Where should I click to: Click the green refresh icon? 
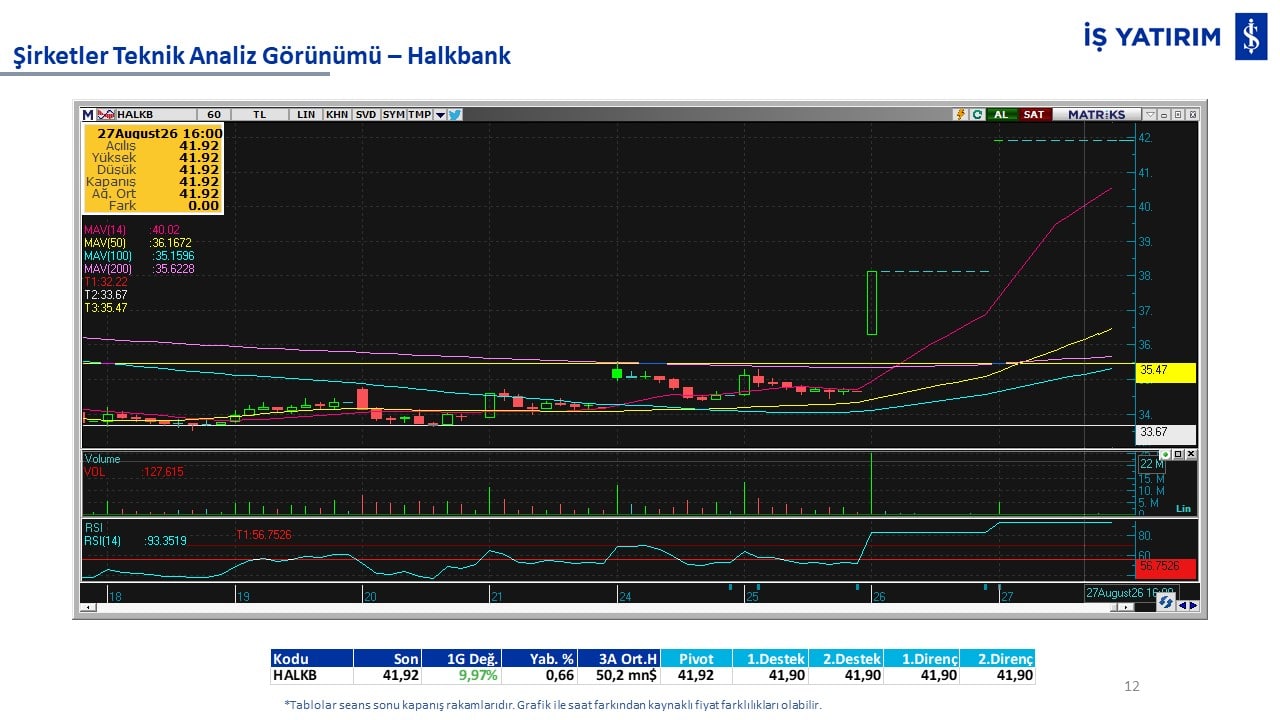[976, 114]
